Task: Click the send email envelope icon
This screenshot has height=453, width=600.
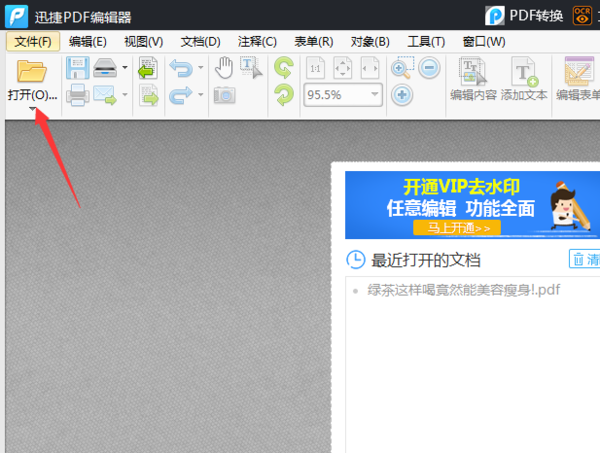Action: pos(105,95)
